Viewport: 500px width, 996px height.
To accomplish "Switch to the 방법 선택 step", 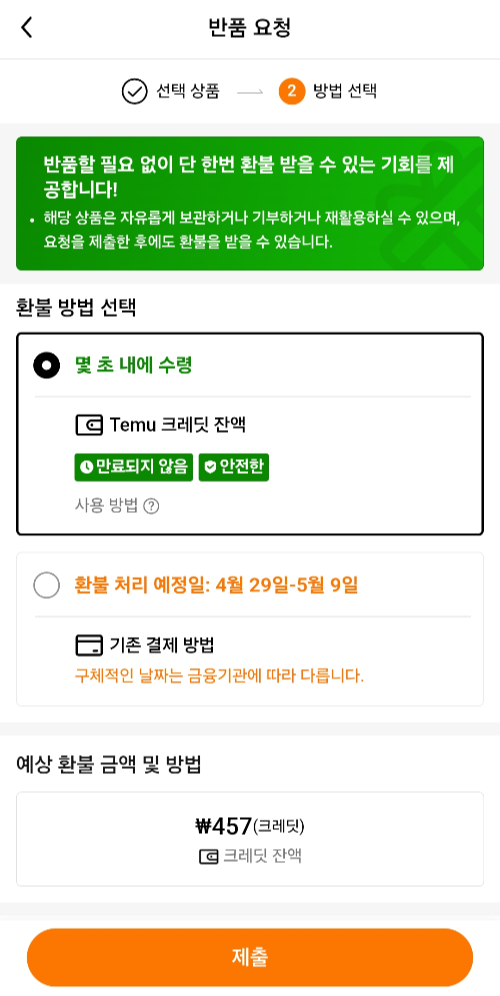I will [345, 91].
